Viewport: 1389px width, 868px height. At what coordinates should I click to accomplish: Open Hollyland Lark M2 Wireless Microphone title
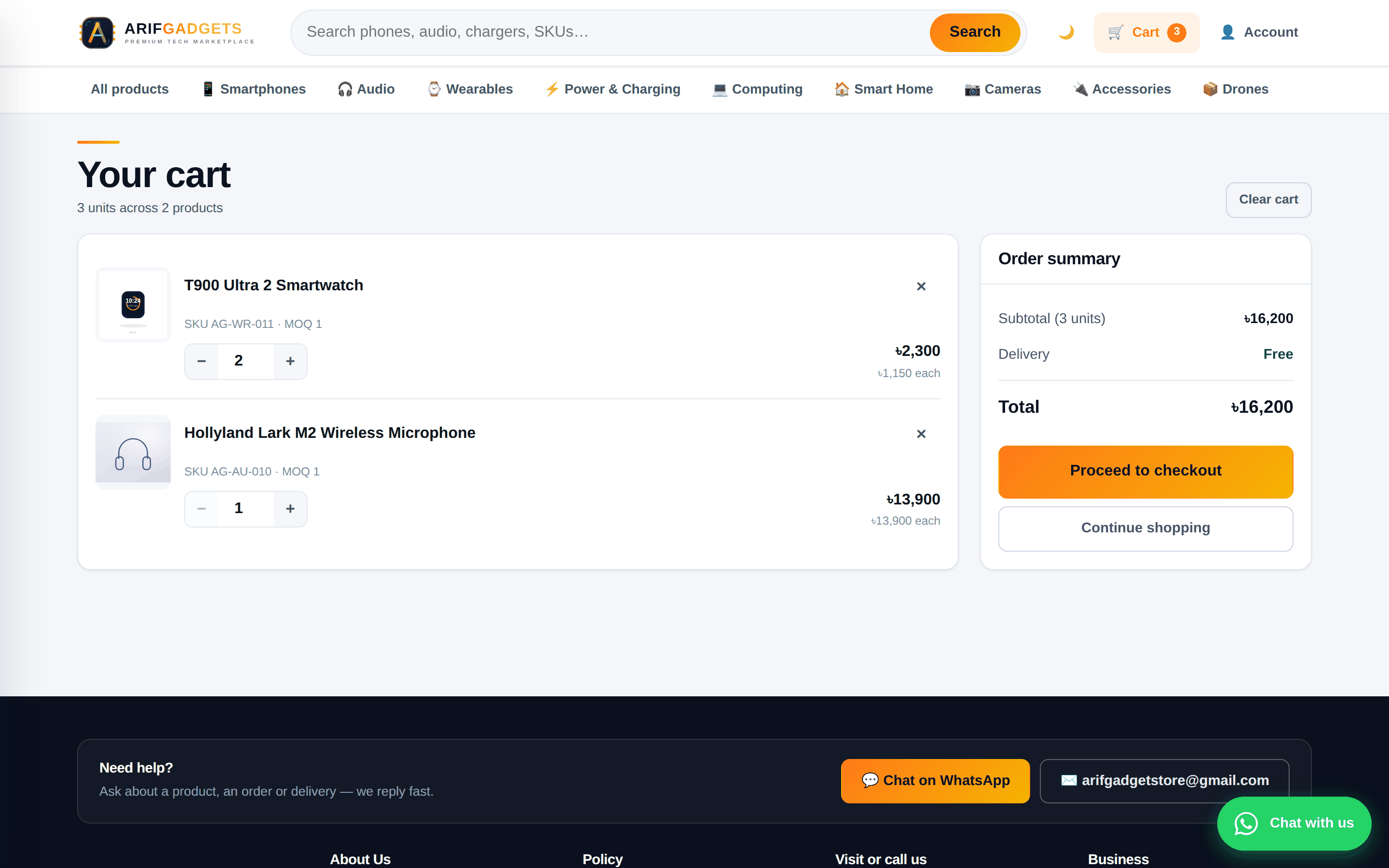330,433
